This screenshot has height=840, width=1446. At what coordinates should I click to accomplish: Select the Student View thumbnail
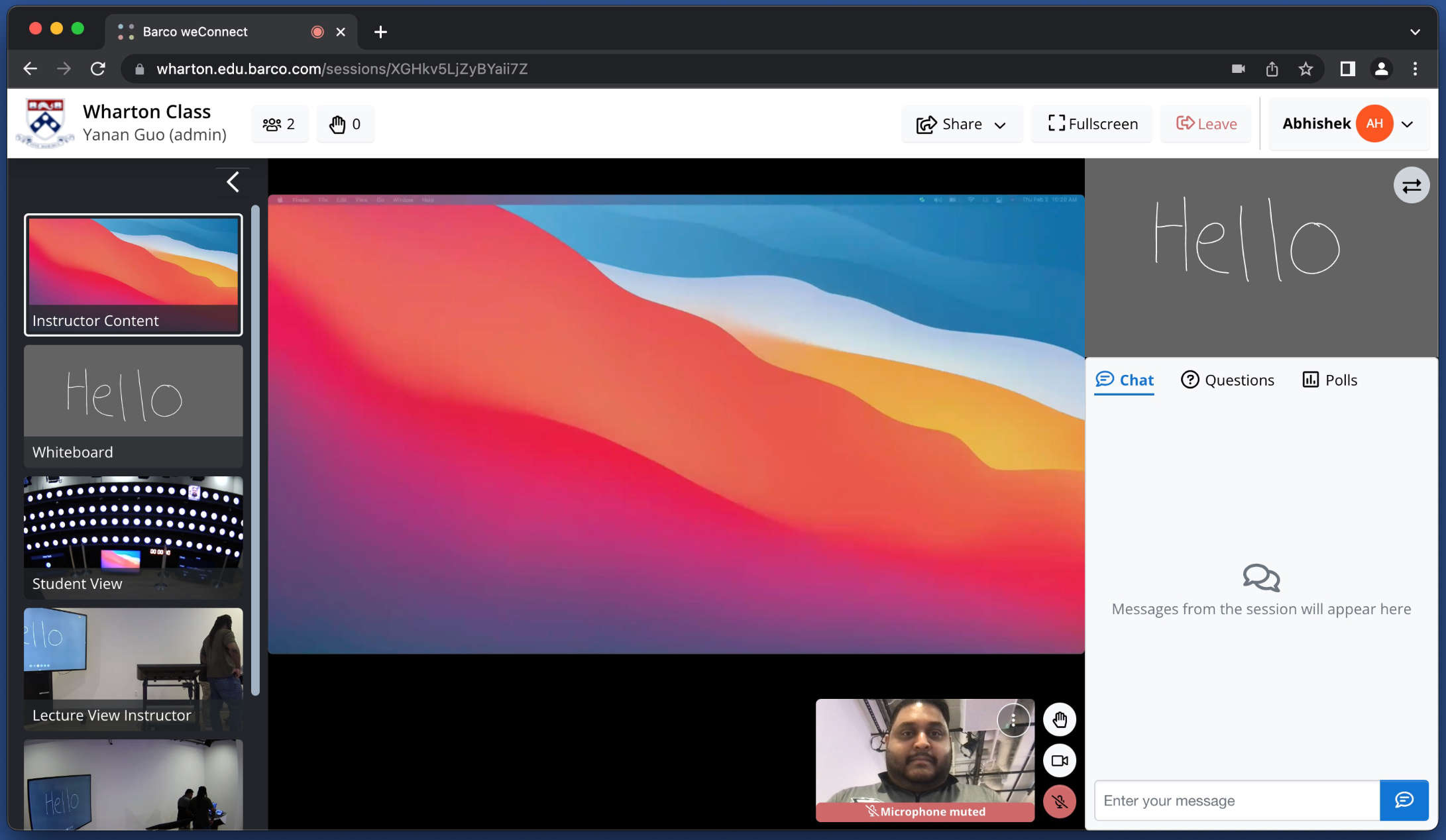(133, 537)
